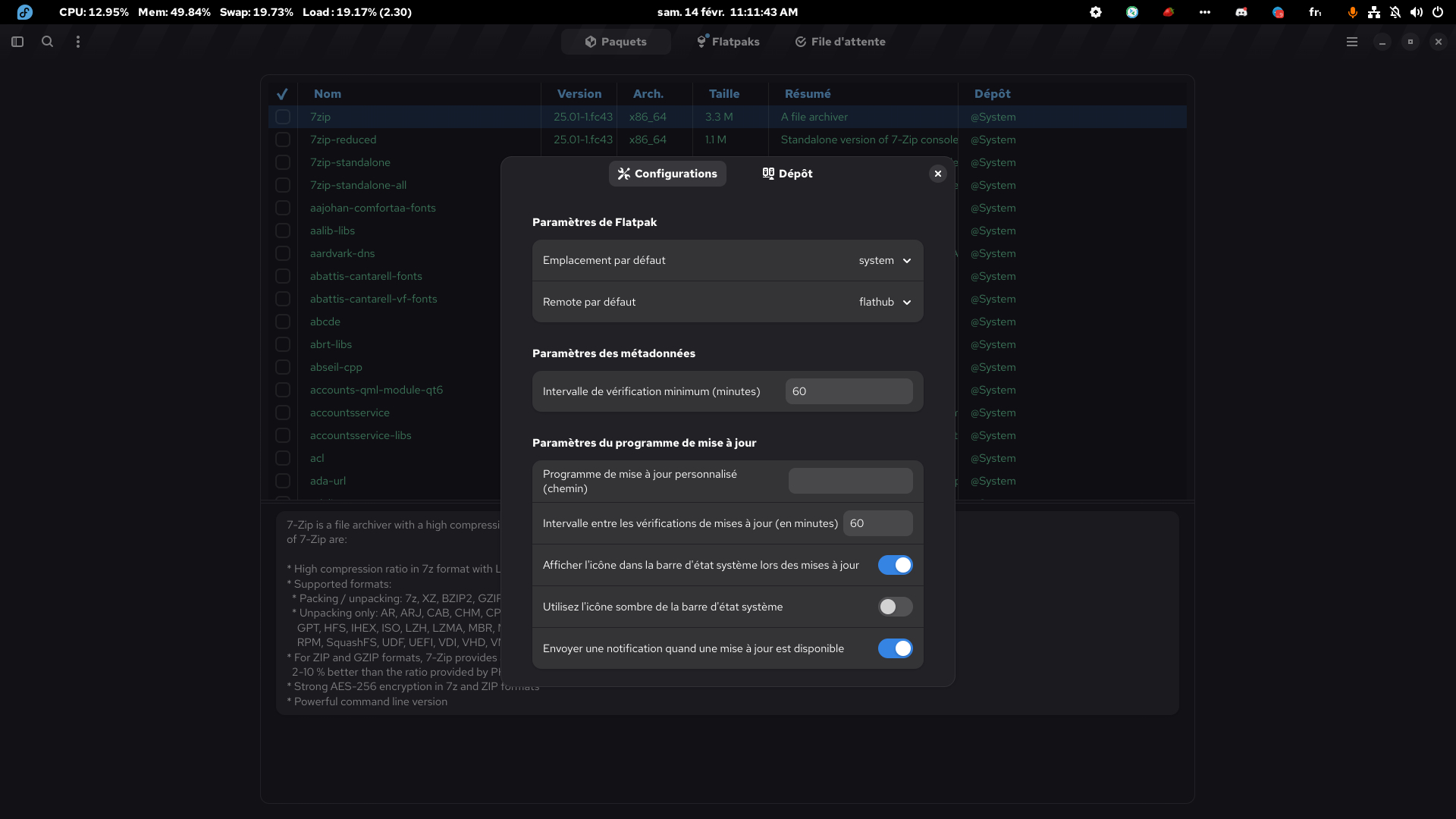Click the custom updater path field
The width and height of the screenshot is (1456, 819).
tap(850, 481)
